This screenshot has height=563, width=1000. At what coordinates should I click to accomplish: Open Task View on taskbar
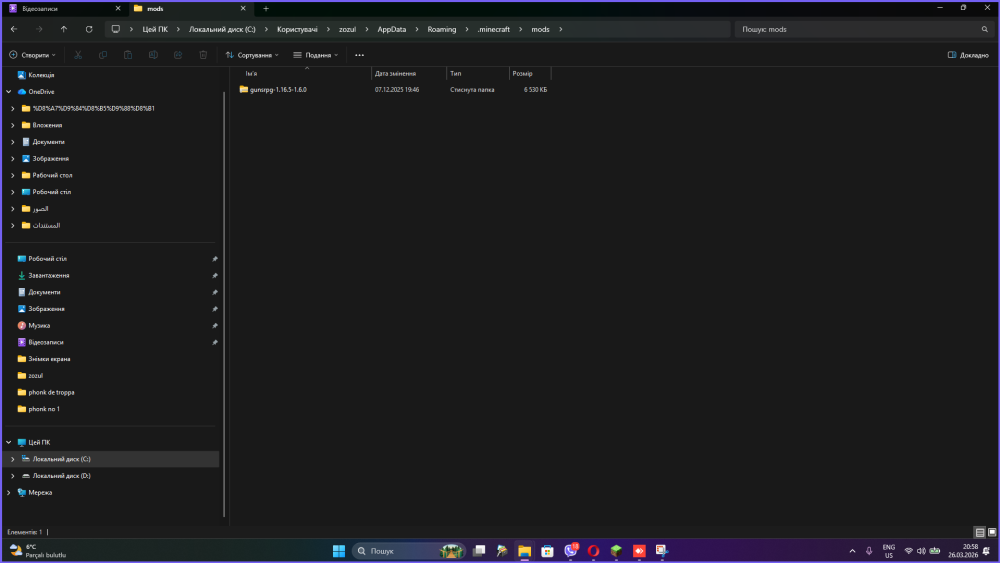(x=479, y=551)
